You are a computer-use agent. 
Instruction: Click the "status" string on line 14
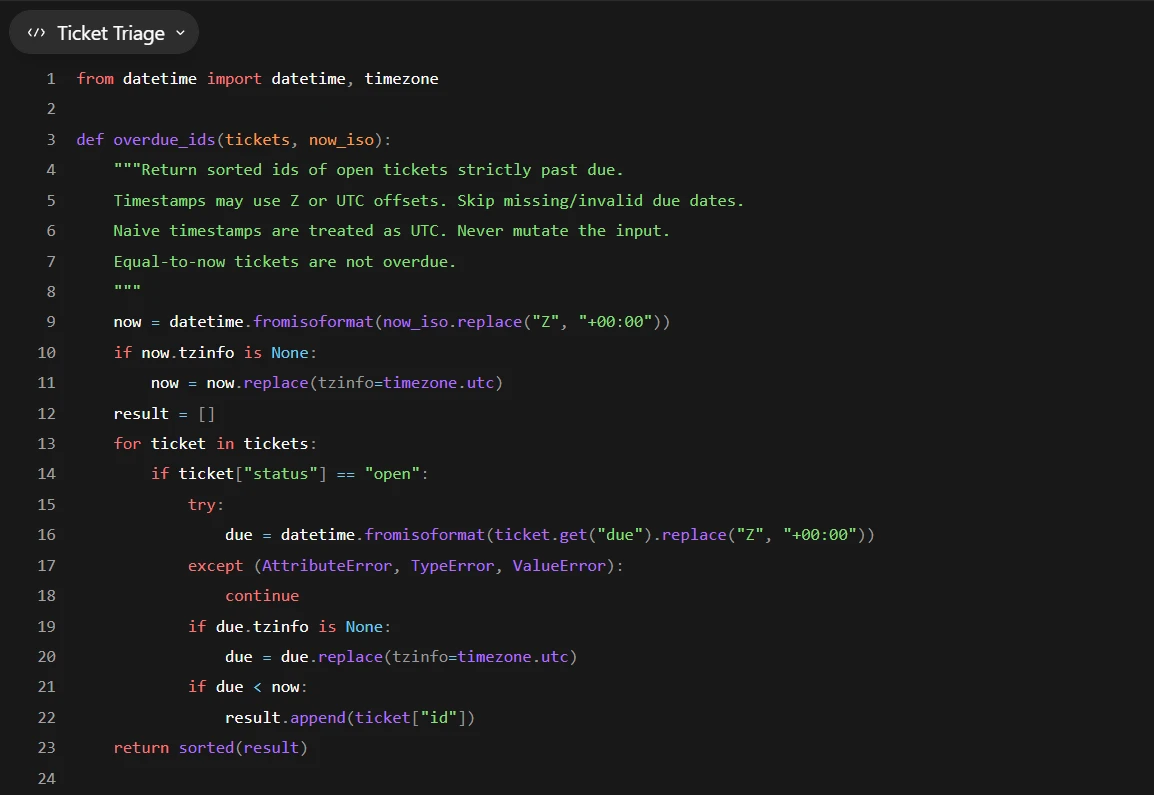(280, 474)
